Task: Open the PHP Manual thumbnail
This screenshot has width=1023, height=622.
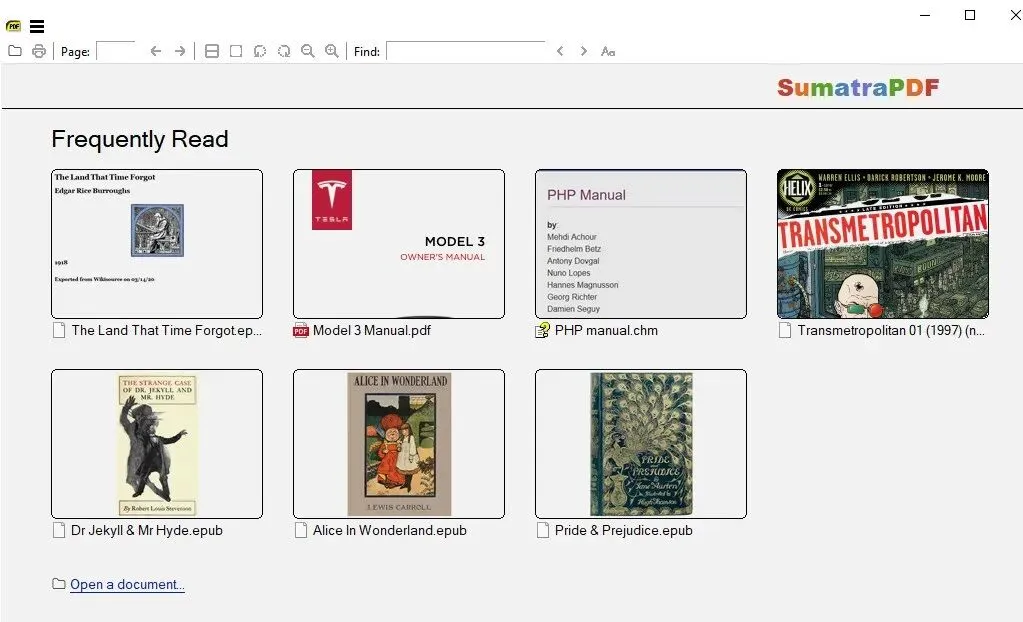Action: pyautogui.click(x=641, y=244)
